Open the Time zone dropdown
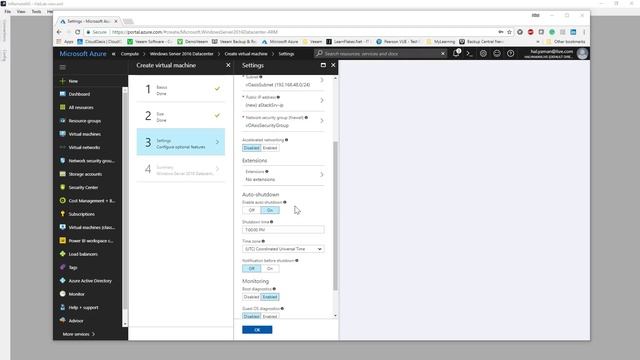This screenshot has width=640, height=360. point(283,249)
